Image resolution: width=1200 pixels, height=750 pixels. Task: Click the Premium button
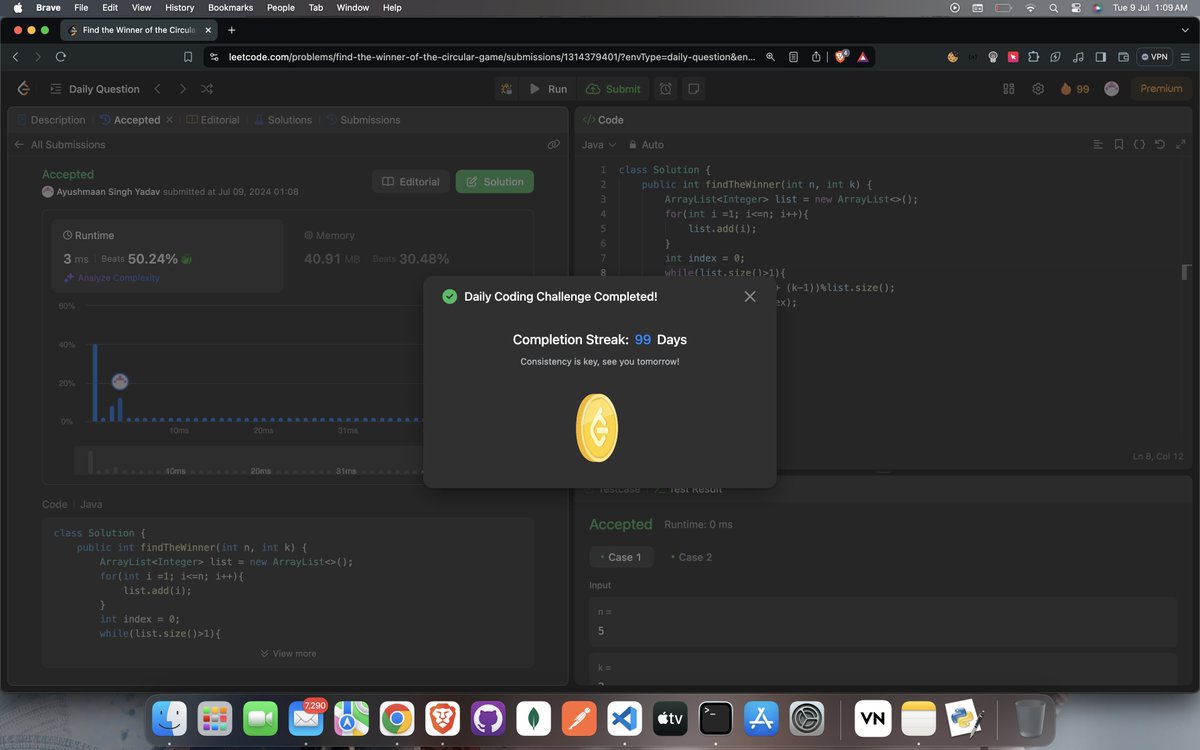click(x=1161, y=89)
